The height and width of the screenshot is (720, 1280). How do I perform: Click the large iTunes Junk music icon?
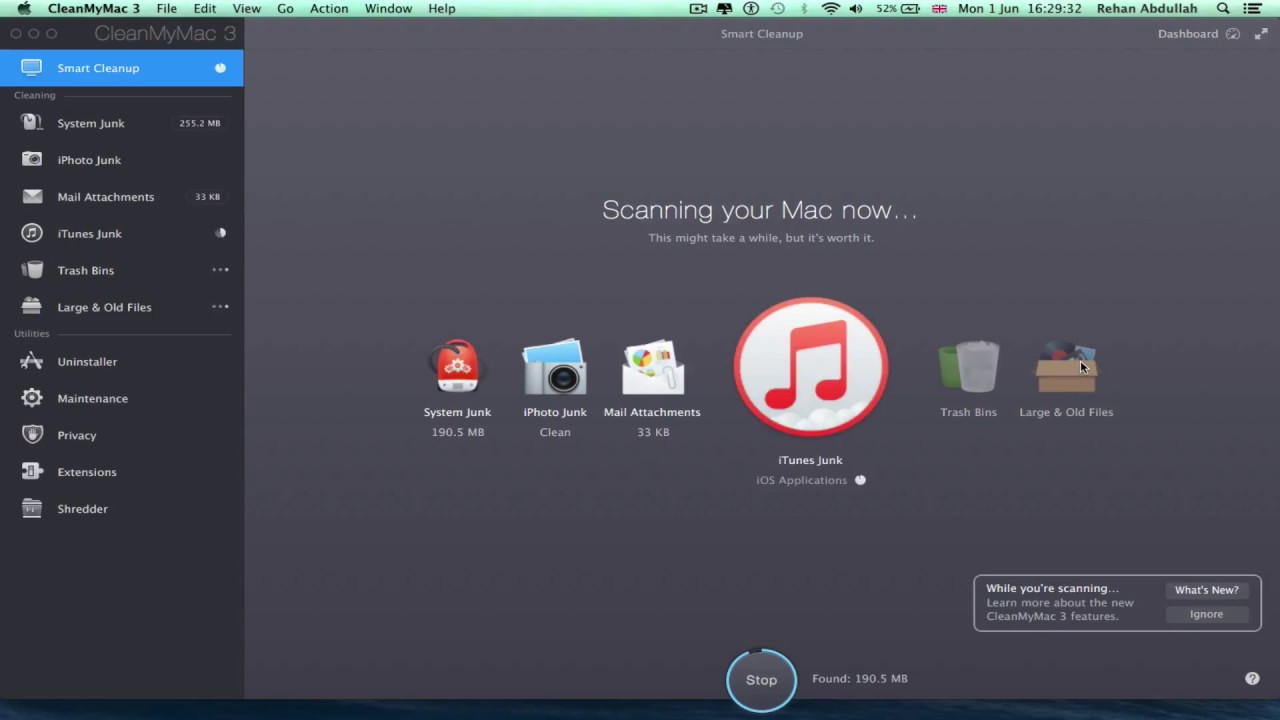click(x=810, y=367)
